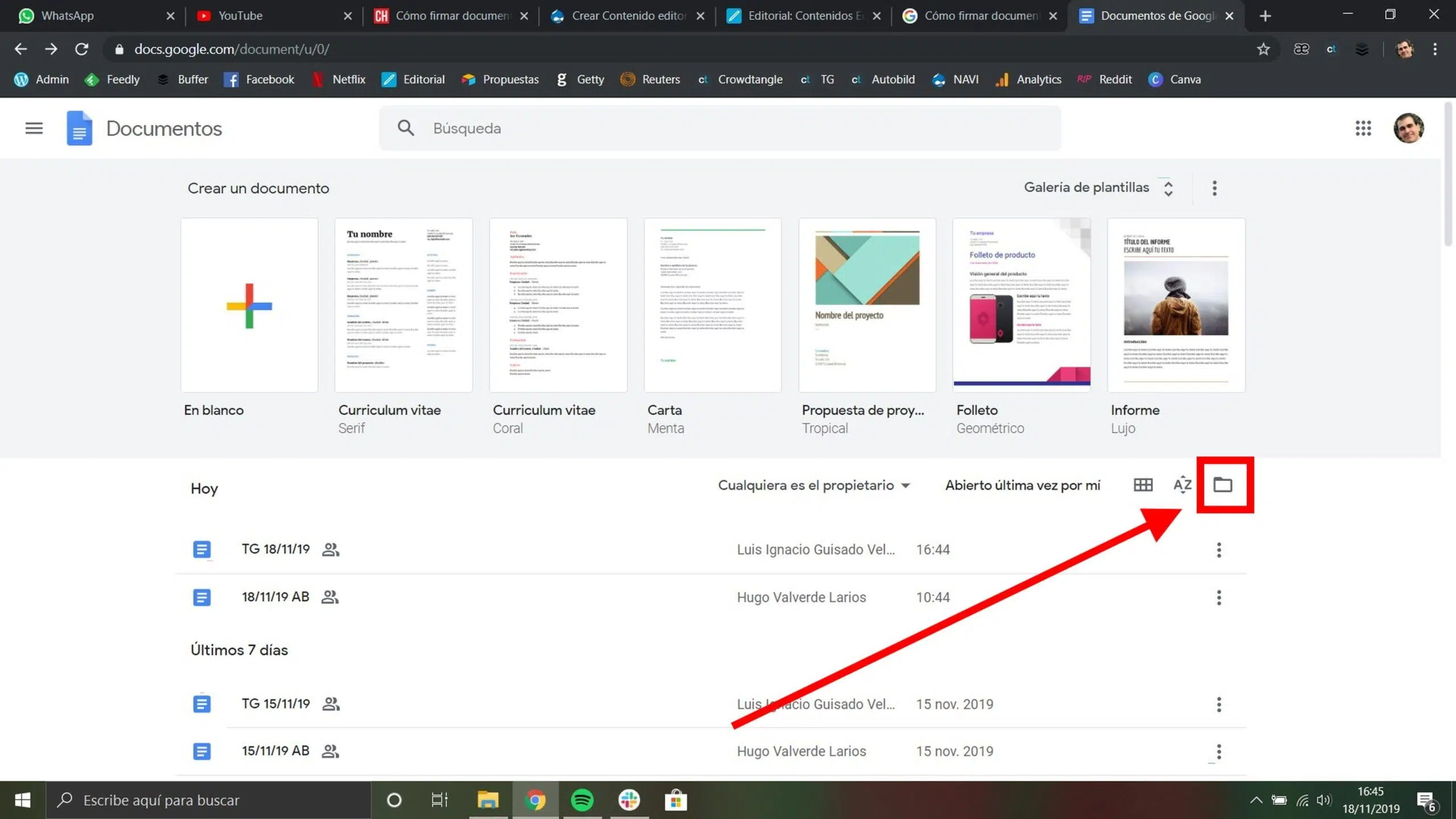The image size is (1456, 819).
Task: Click the AZ sort options icon
Action: pos(1182,485)
